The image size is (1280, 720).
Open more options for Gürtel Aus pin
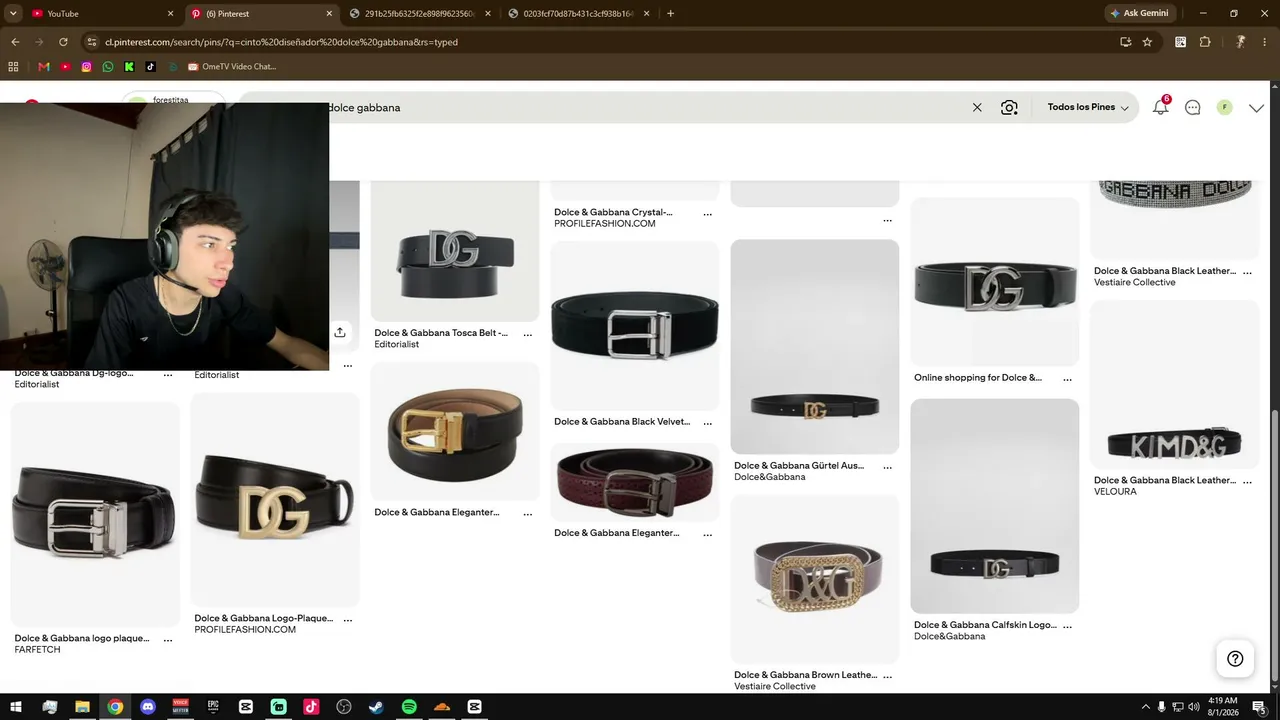(x=888, y=467)
